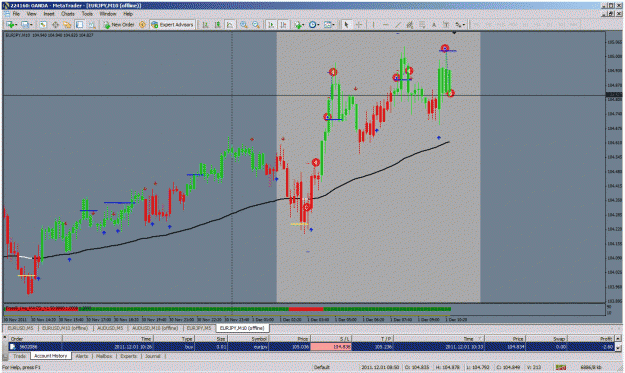Open the Insert menu

pyautogui.click(x=49, y=14)
